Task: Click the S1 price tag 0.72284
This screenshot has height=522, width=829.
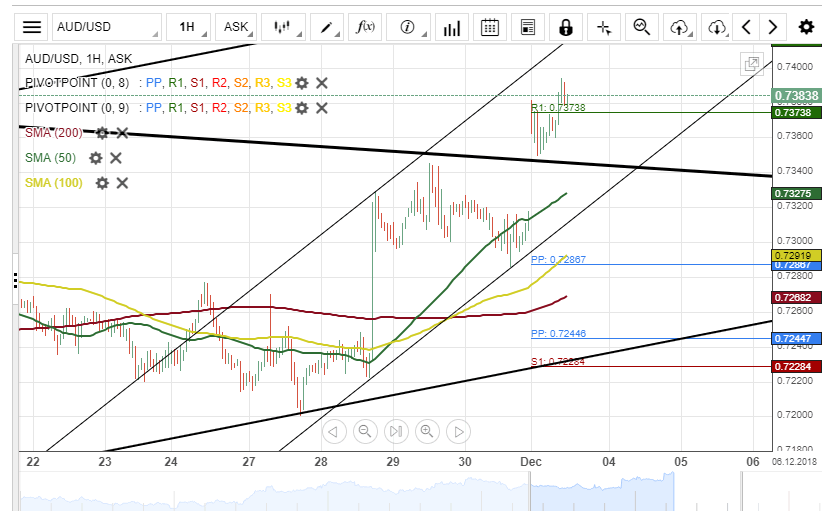Action: 797,367
